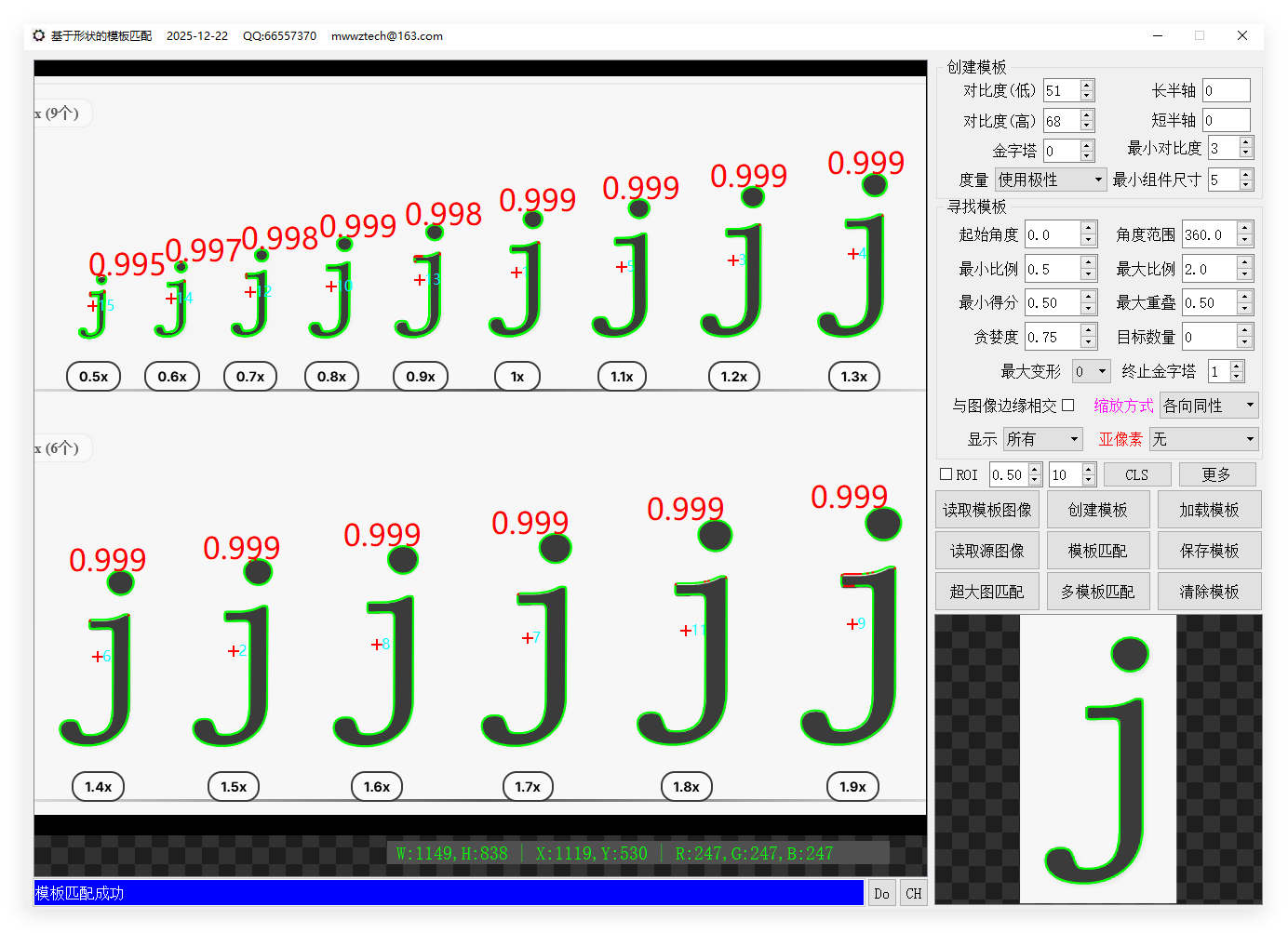Click the 模板匹配 button
Viewport: 1288px width, 933px height.
[x=1097, y=551]
